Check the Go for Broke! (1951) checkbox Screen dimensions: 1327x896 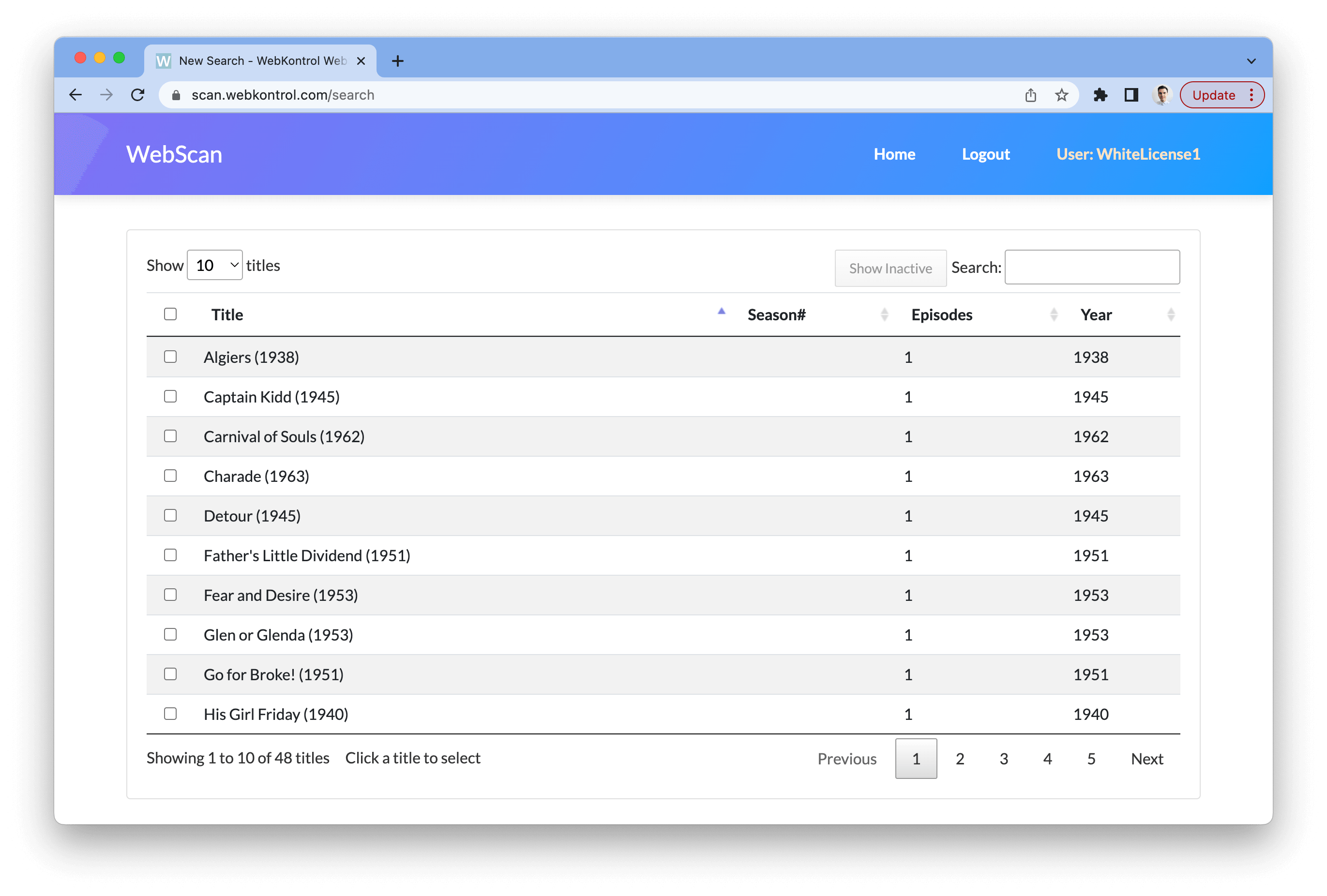[170, 674]
